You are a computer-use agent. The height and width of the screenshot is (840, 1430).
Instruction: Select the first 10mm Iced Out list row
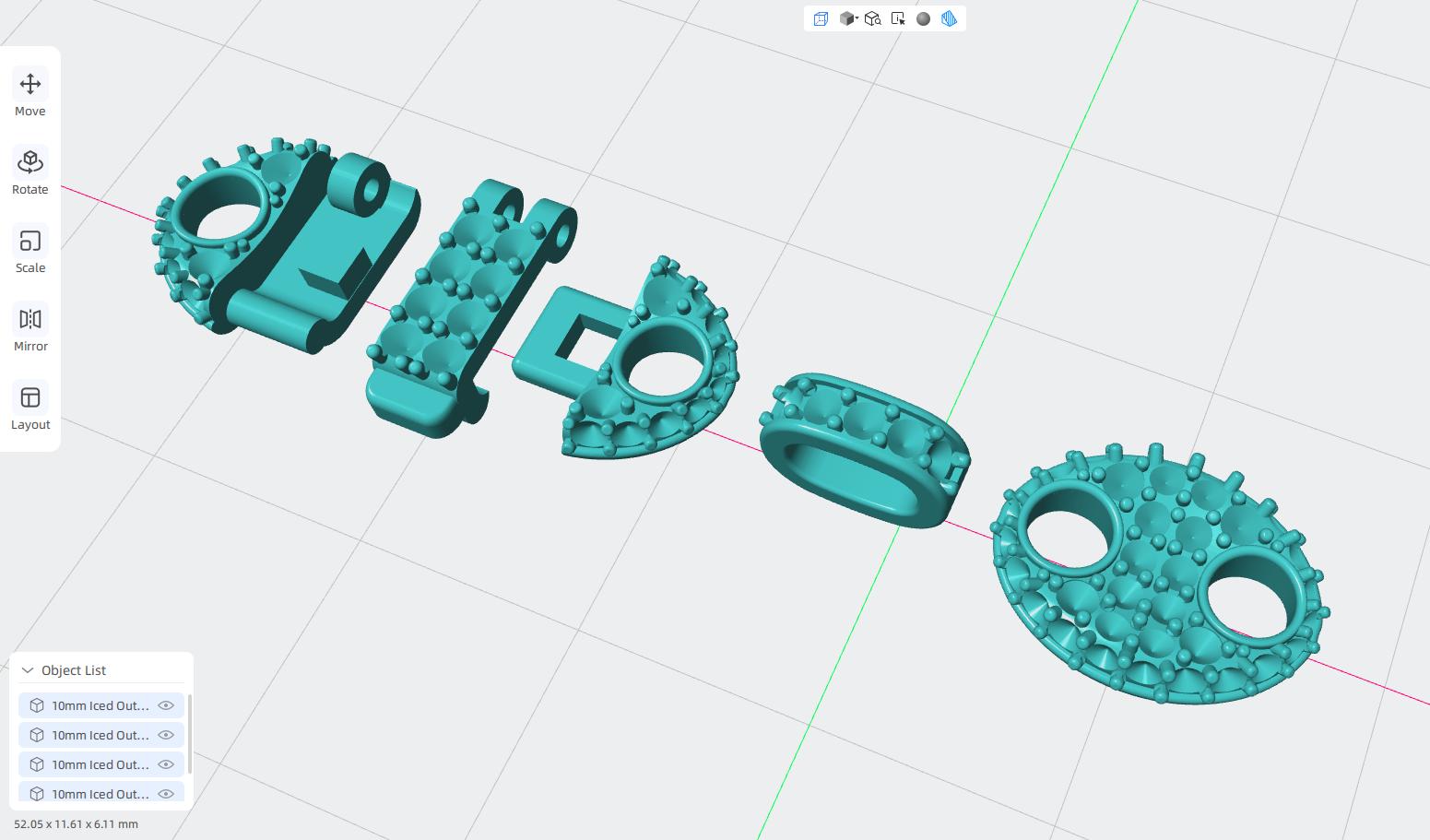(x=101, y=705)
